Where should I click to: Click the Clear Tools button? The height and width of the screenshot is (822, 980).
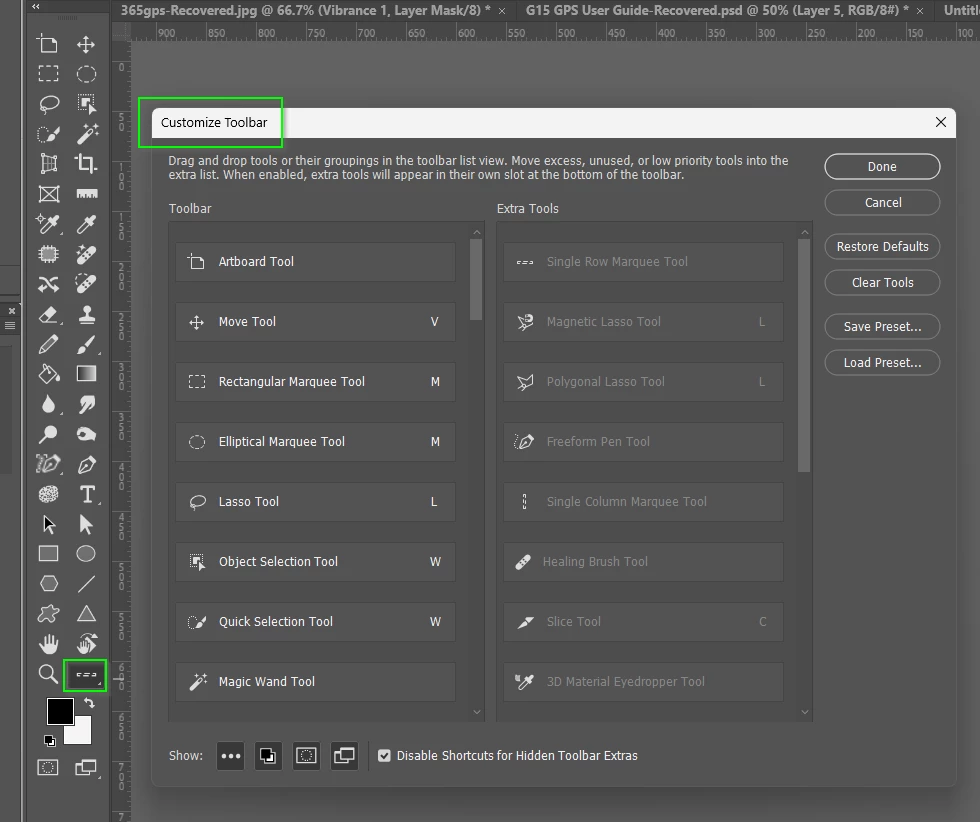882,283
